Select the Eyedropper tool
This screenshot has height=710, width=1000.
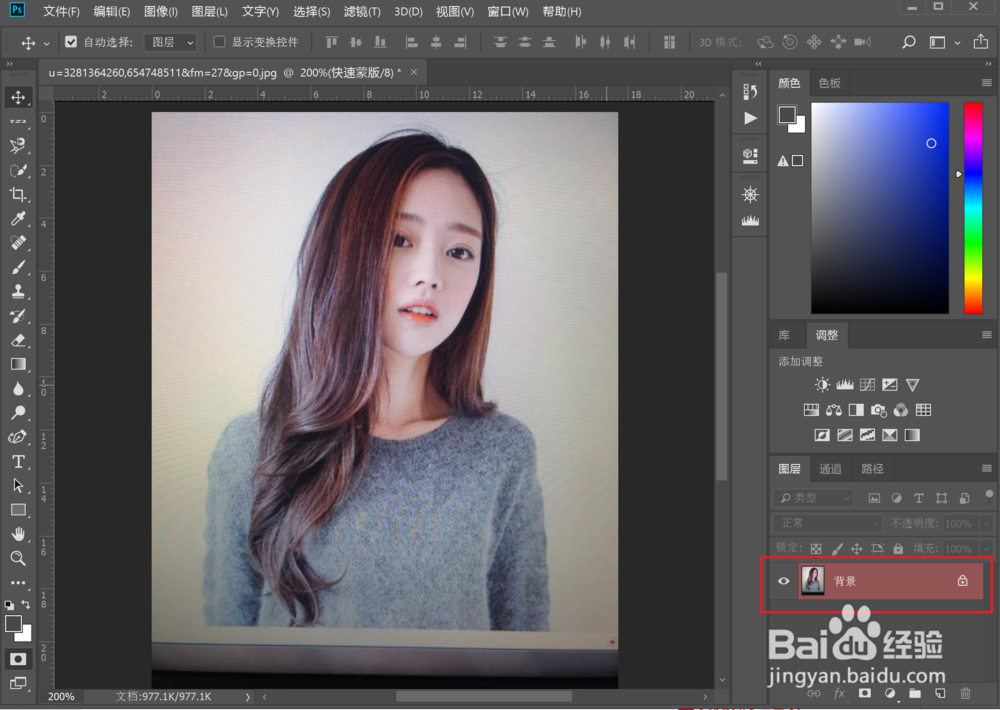[18, 218]
